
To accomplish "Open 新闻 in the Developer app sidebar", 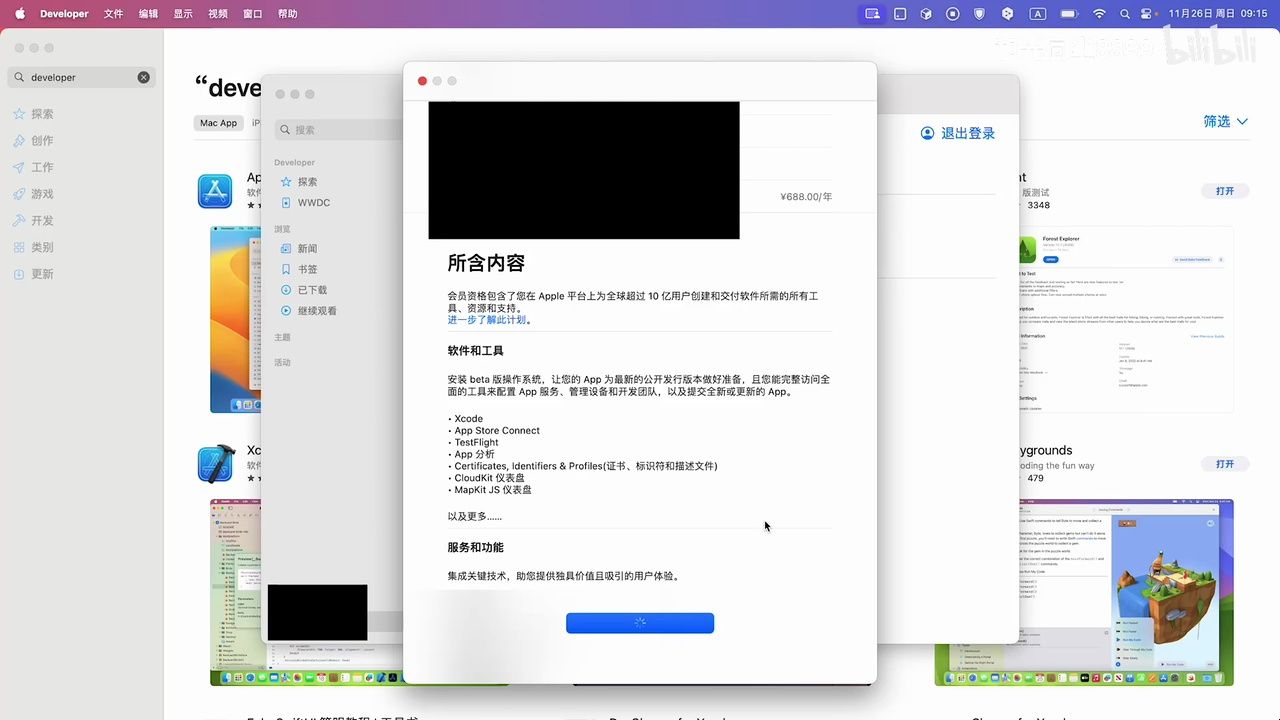I will click(x=299, y=248).
